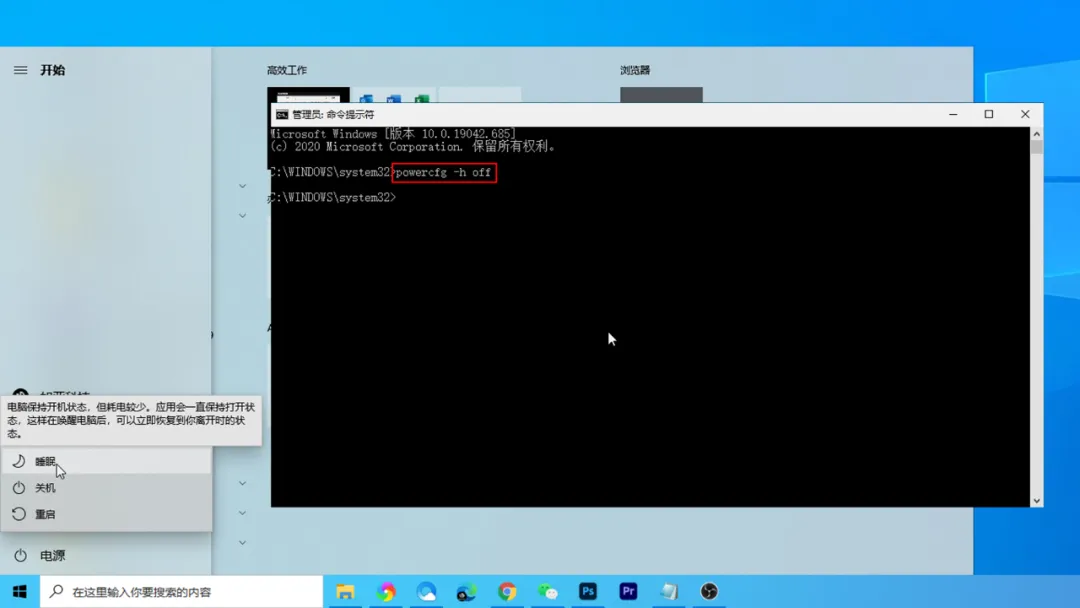Expand the chevron beside a Start menu app group
Image resolution: width=1080 pixels, height=608 pixels.
(242, 186)
